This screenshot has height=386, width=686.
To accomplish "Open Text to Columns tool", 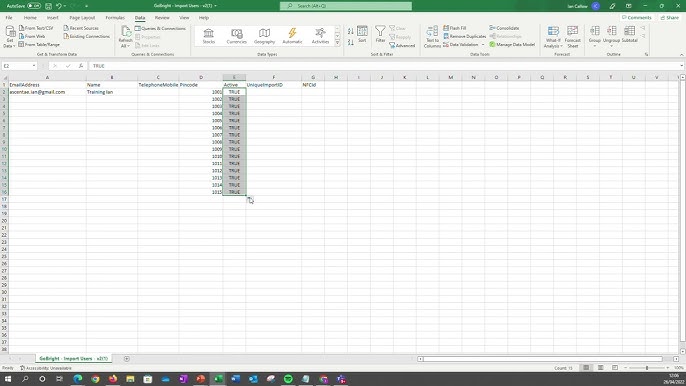I will [432, 37].
